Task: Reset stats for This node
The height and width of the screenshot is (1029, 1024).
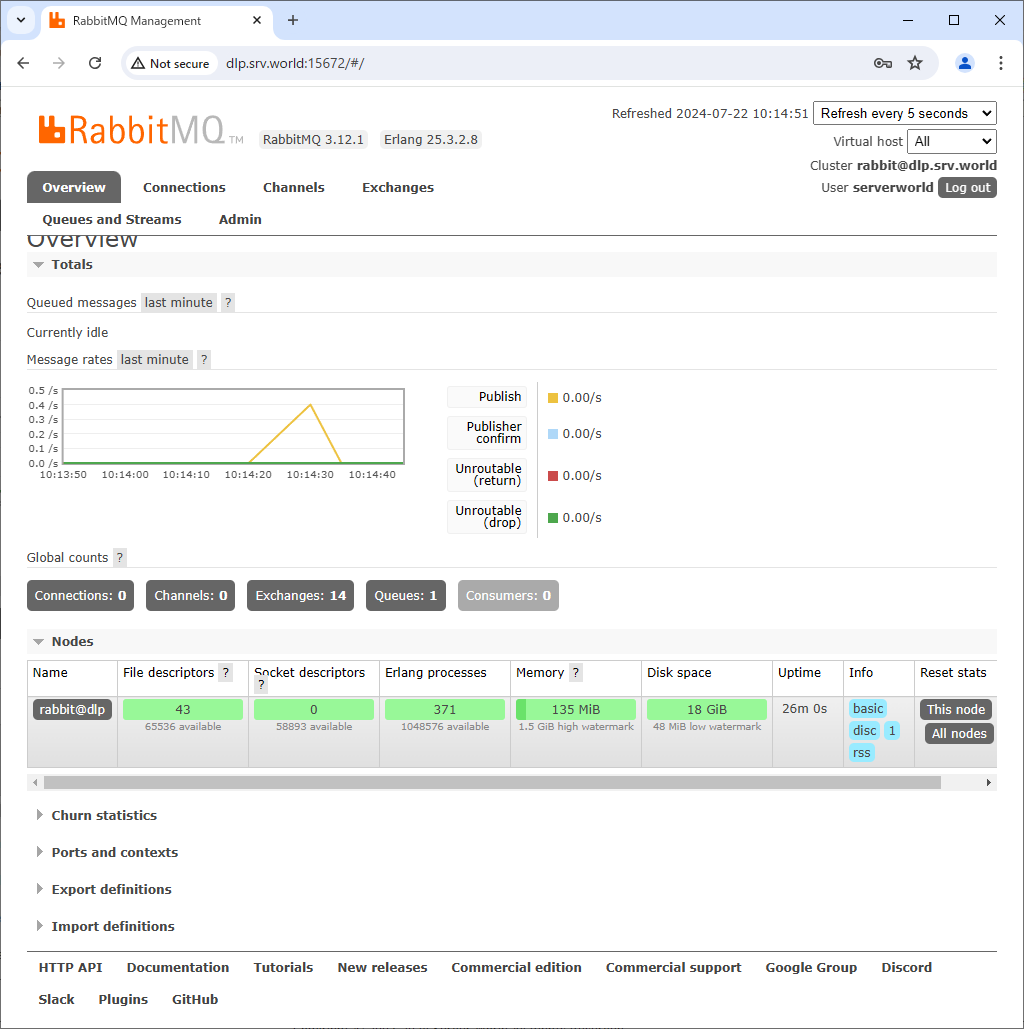Action: click(956, 709)
